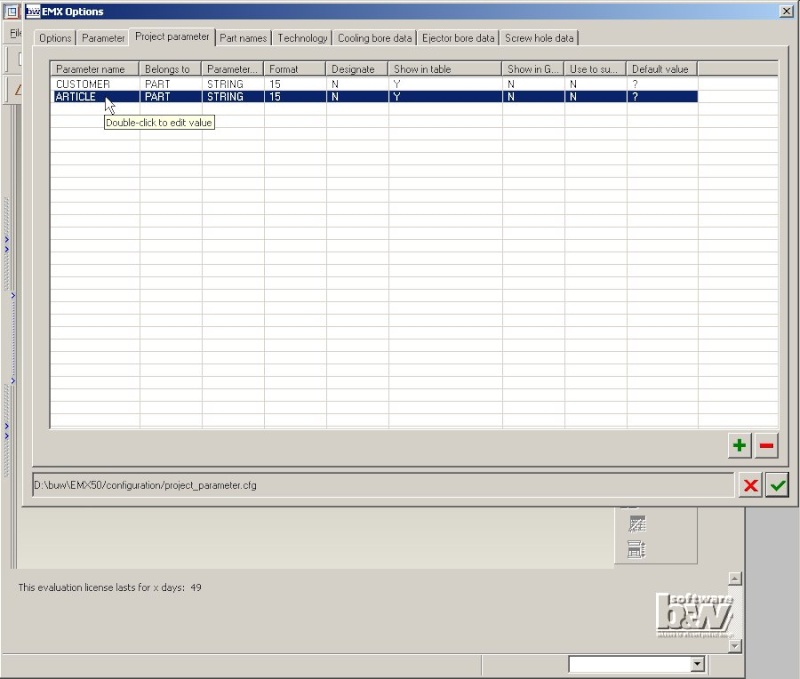This screenshot has width=800, height=679.
Task: Open the Technology tab
Action: [x=302, y=38]
